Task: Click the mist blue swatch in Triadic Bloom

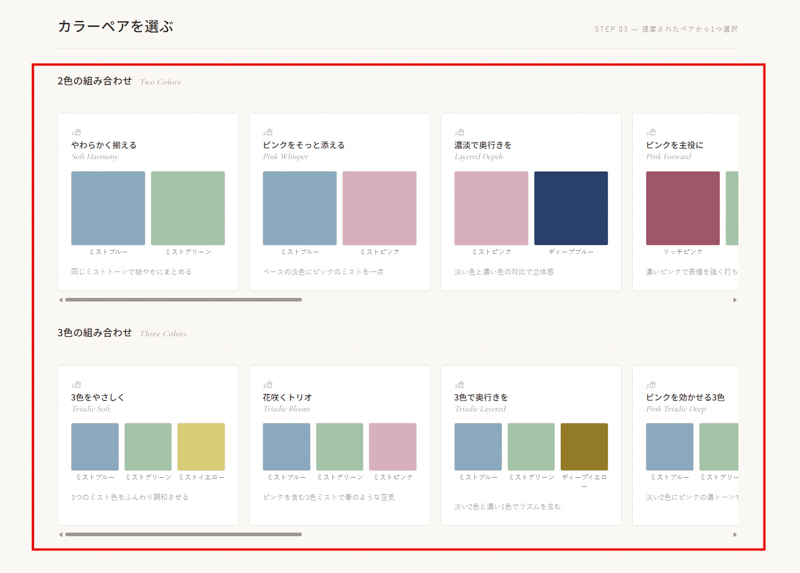Action: (x=286, y=446)
